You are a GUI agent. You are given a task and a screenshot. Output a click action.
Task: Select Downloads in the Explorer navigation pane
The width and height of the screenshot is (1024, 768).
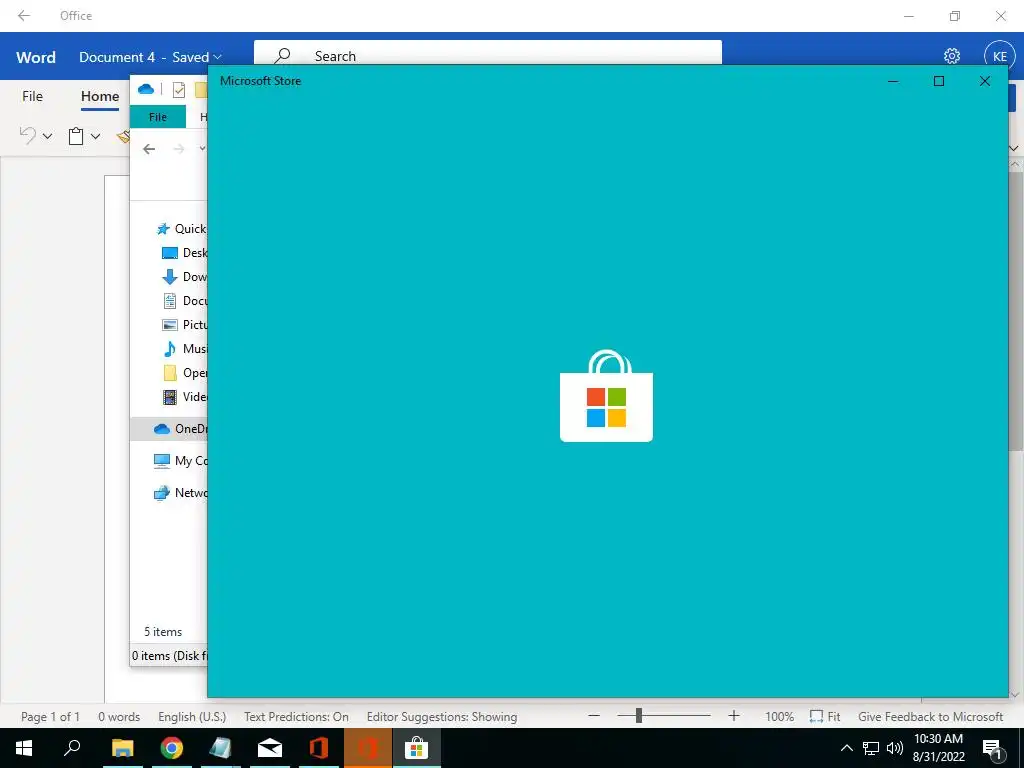[184, 276]
